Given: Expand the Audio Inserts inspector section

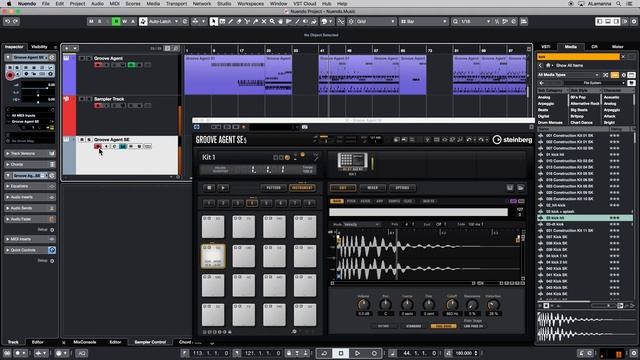Looking at the screenshot, I should 29,197.
